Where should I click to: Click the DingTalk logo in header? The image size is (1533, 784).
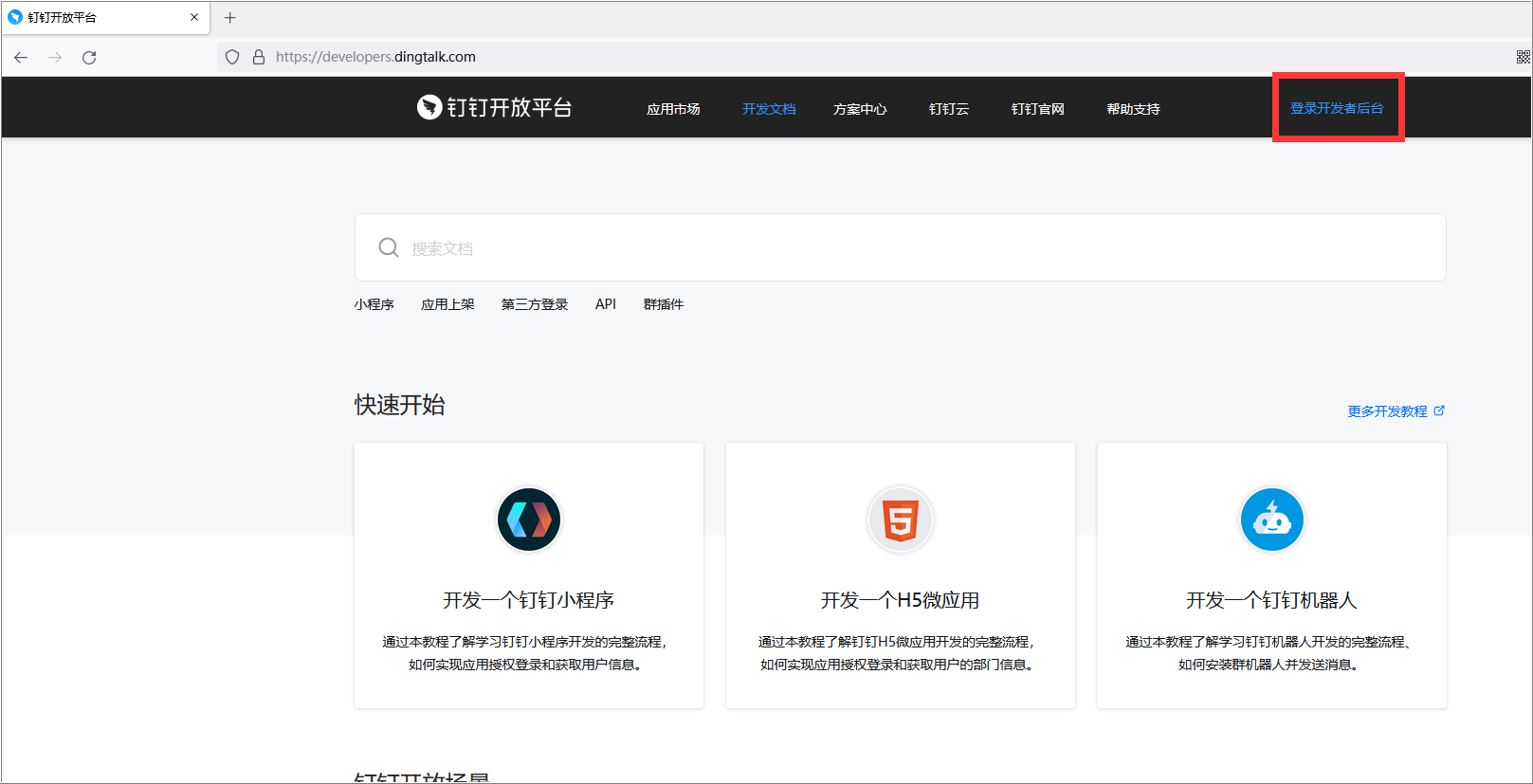tap(494, 107)
